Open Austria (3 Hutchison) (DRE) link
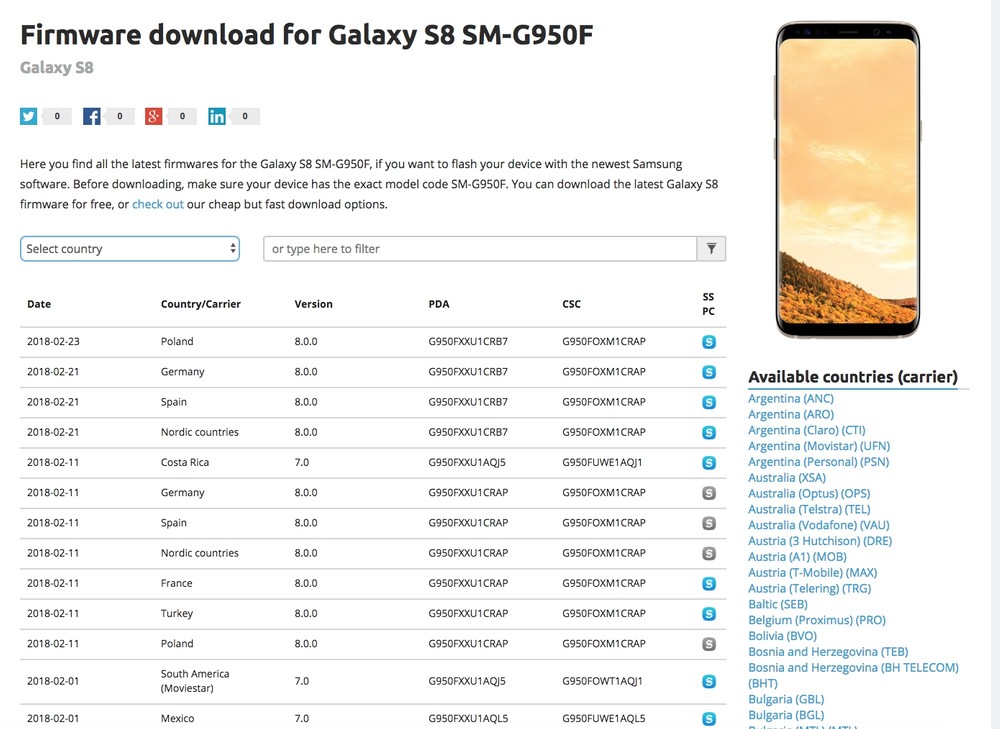The height and width of the screenshot is (729, 1000). tap(820, 541)
